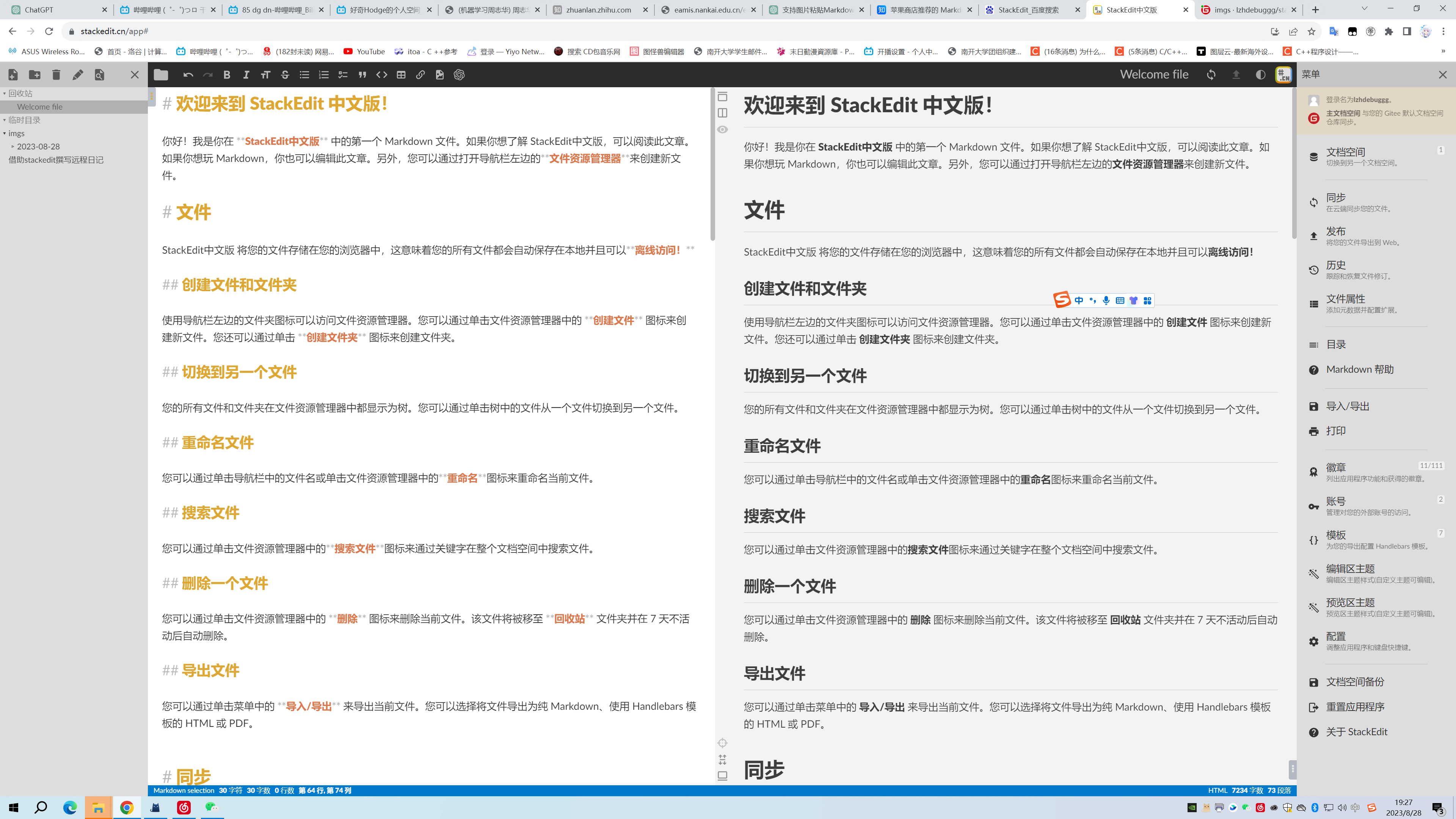
Task: Open the 历史 menu entry
Action: (x=1376, y=270)
